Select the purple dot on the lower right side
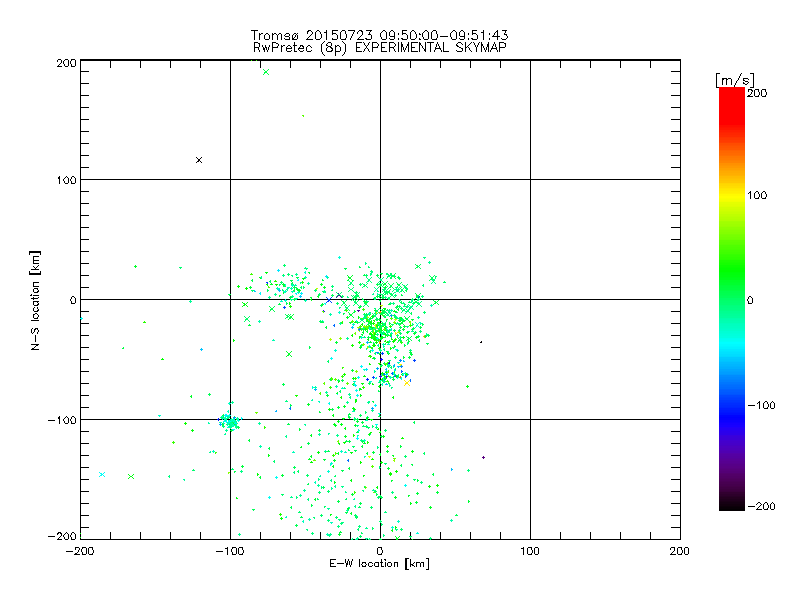 click(483, 458)
